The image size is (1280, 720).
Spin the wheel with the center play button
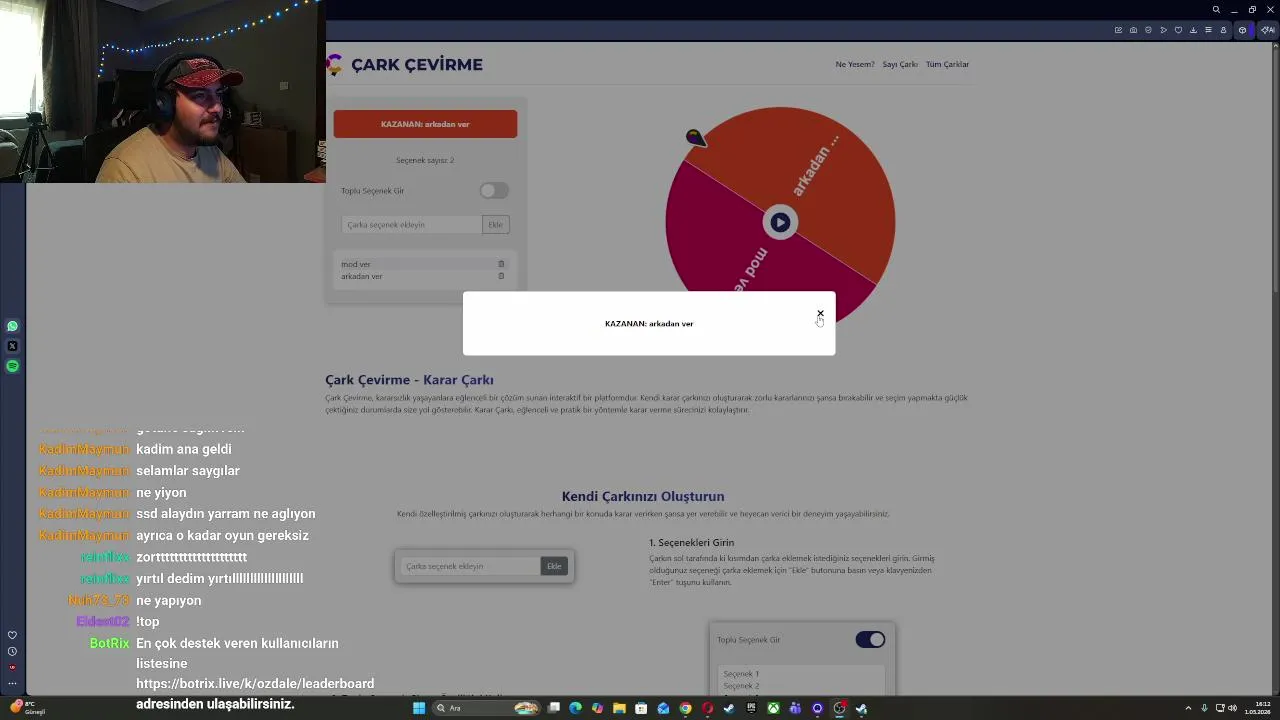tap(780, 222)
